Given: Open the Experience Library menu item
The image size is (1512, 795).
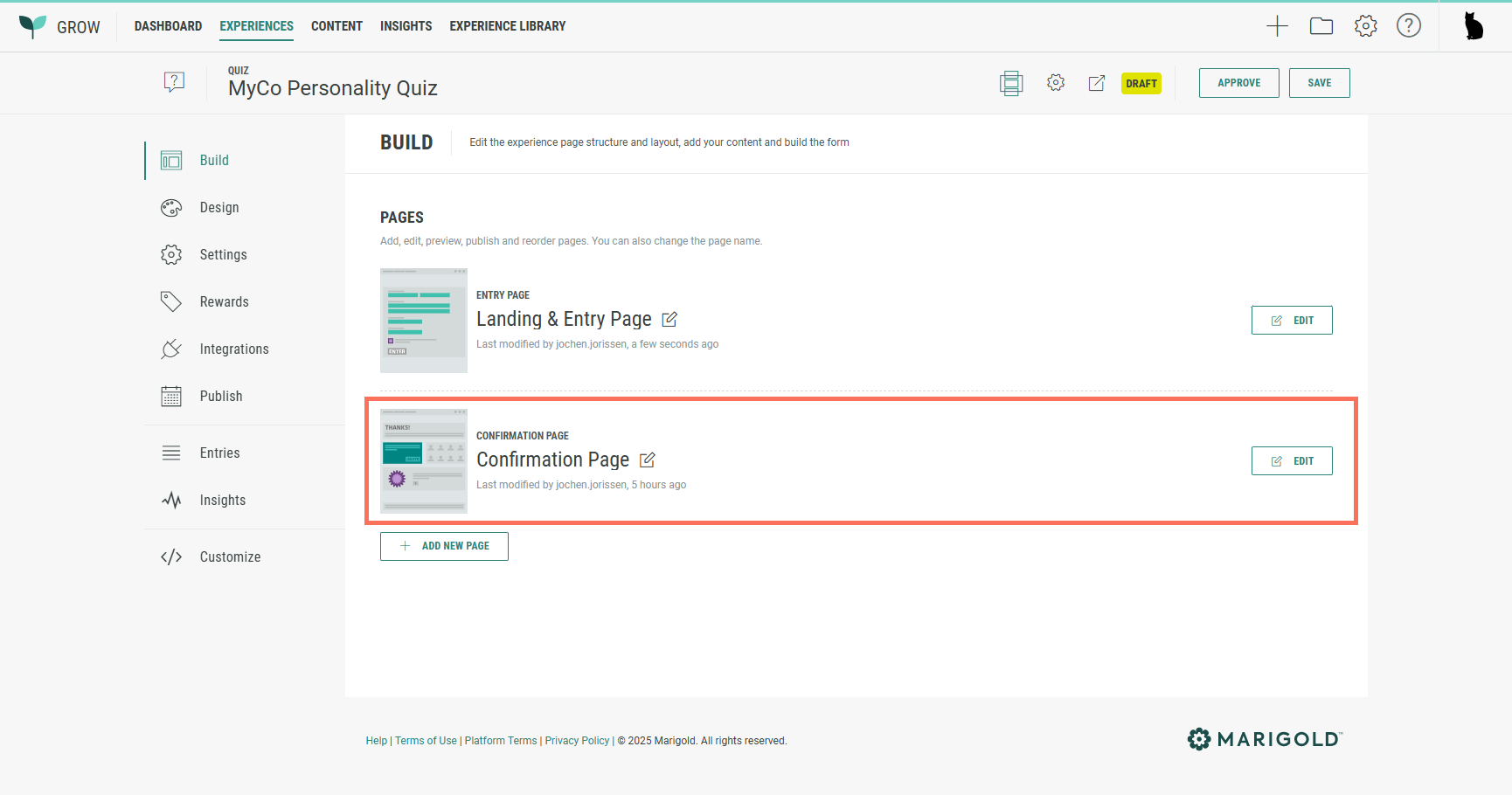Looking at the screenshot, I should click(x=507, y=26).
